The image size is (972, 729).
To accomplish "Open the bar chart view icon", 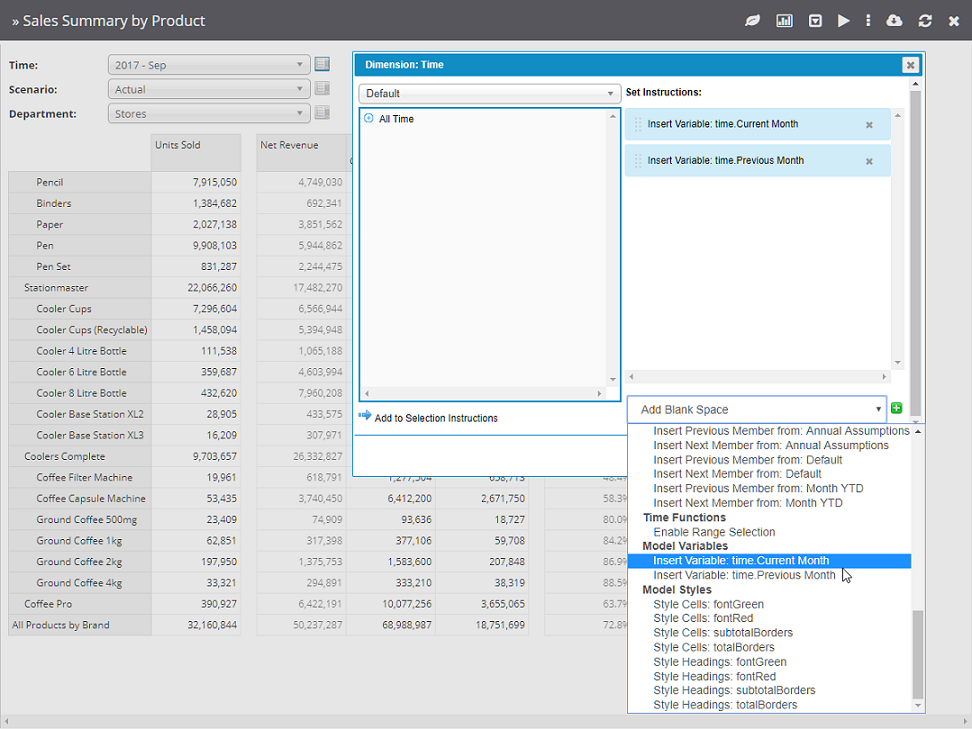I will (784, 21).
